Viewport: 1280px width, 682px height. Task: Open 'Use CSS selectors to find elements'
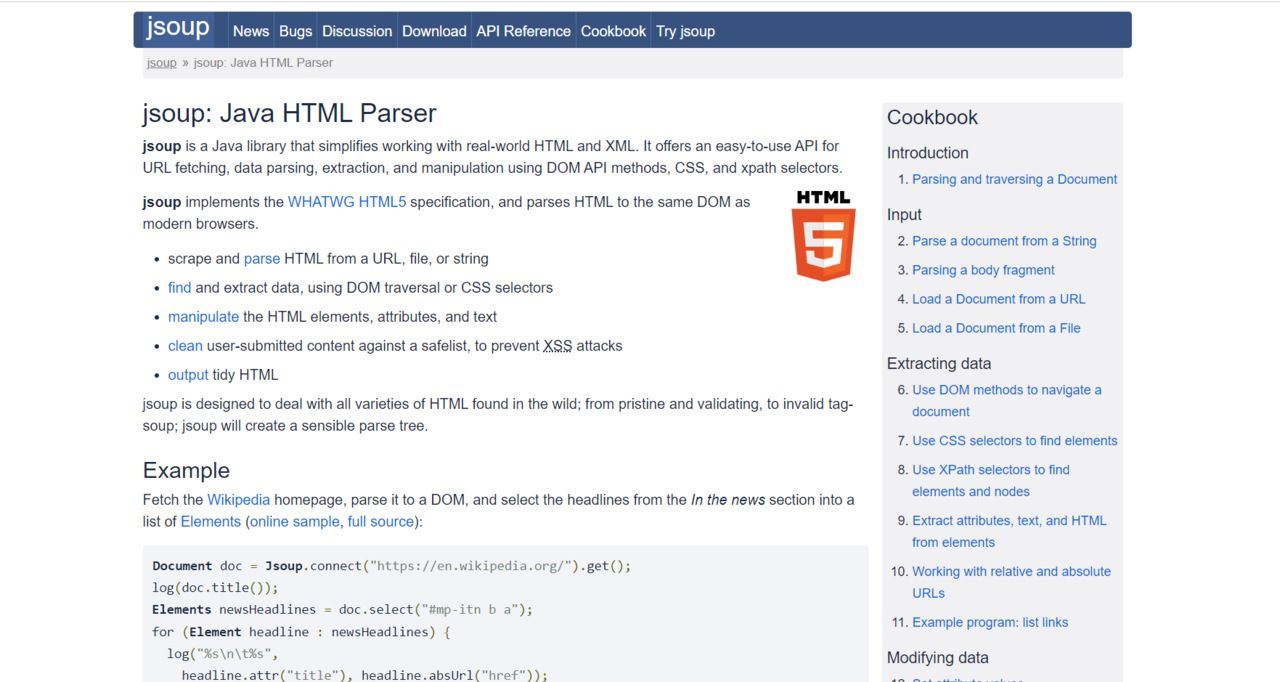click(x=1014, y=441)
